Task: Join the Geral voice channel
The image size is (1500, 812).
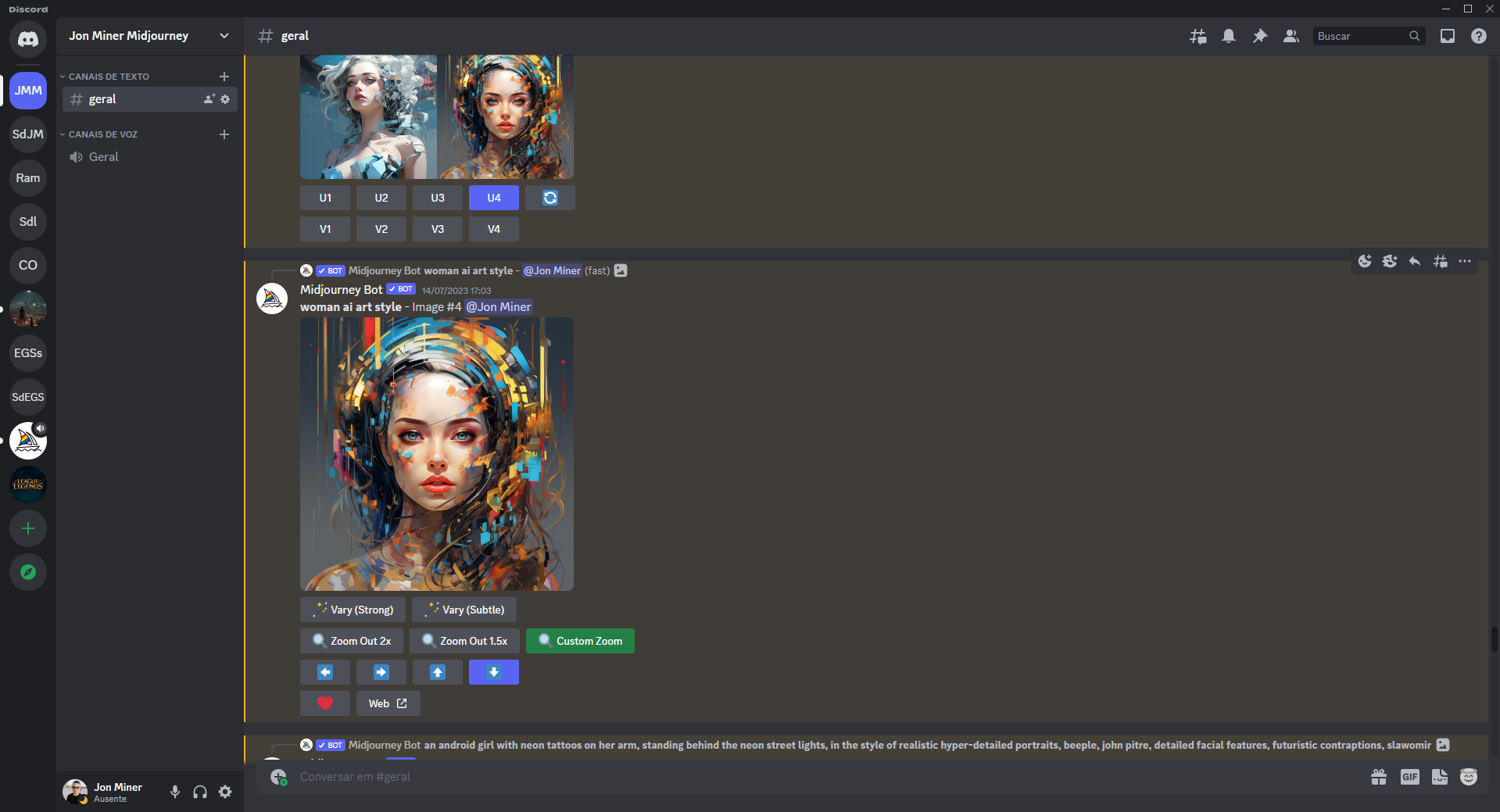Action: point(103,157)
